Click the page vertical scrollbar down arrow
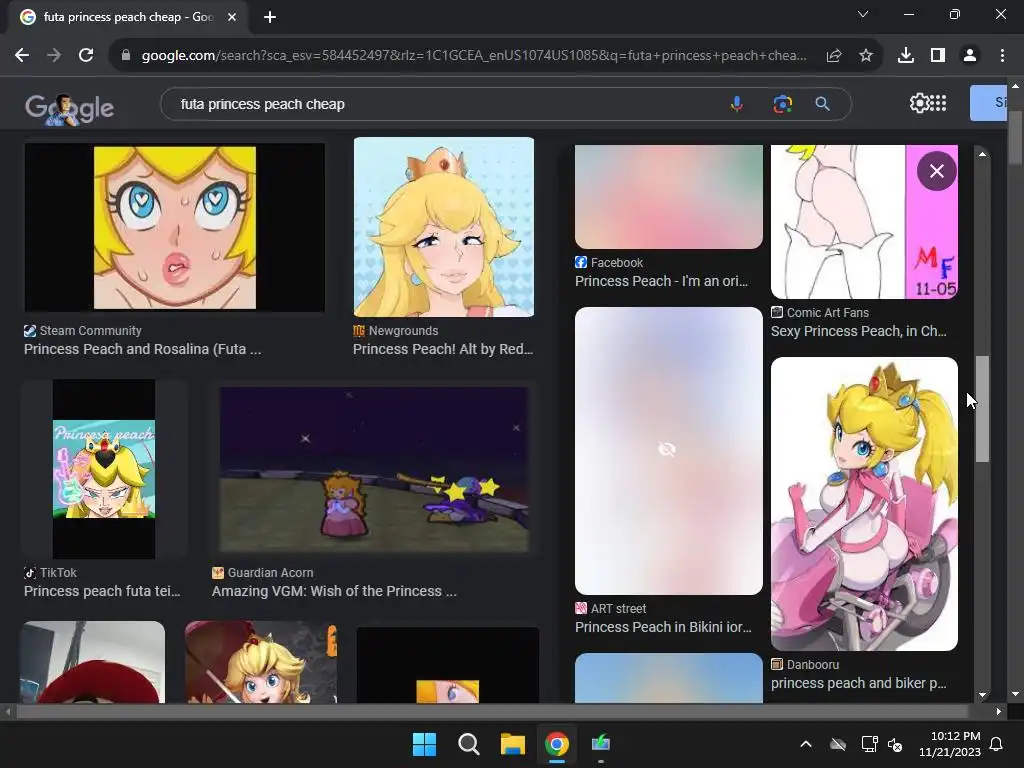This screenshot has height=768, width=1024. 1015,694
